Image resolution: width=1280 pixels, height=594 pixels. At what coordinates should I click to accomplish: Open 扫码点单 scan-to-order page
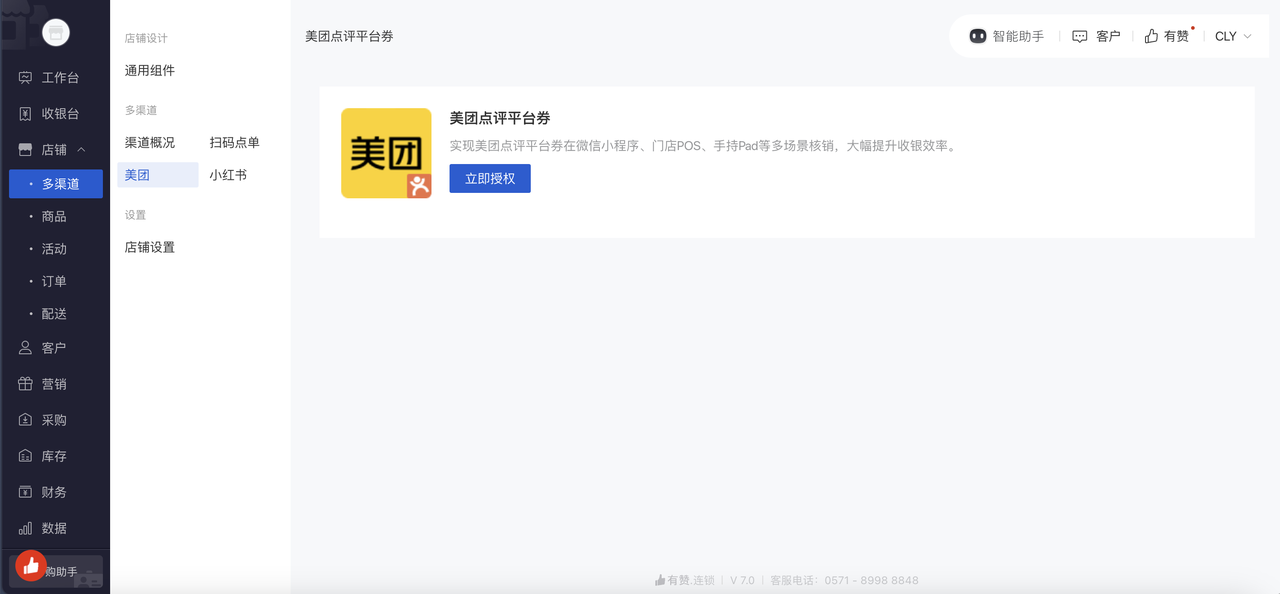(x=235, y=143)
